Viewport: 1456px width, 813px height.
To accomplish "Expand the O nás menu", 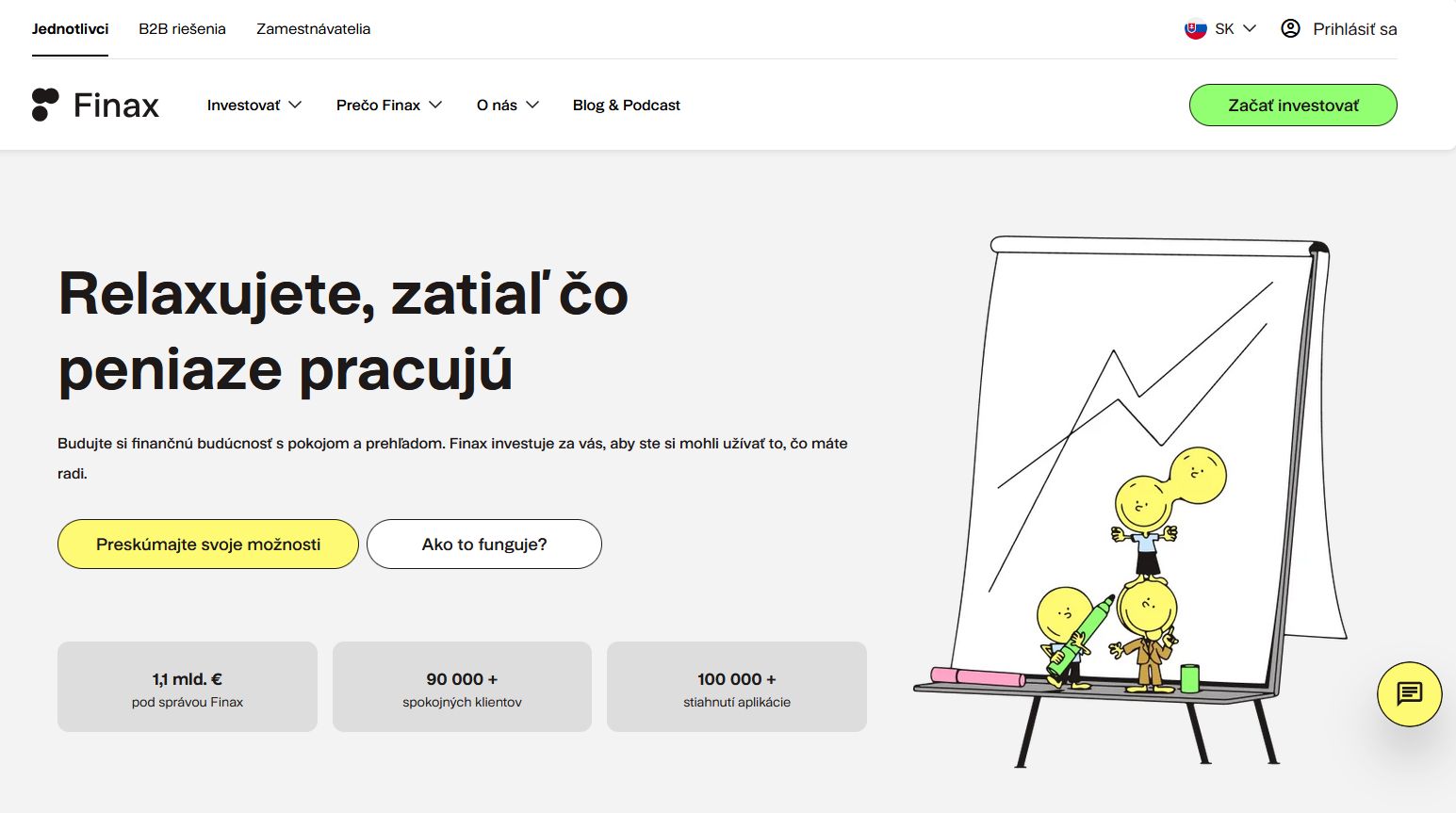I will (x=508, y=106).
